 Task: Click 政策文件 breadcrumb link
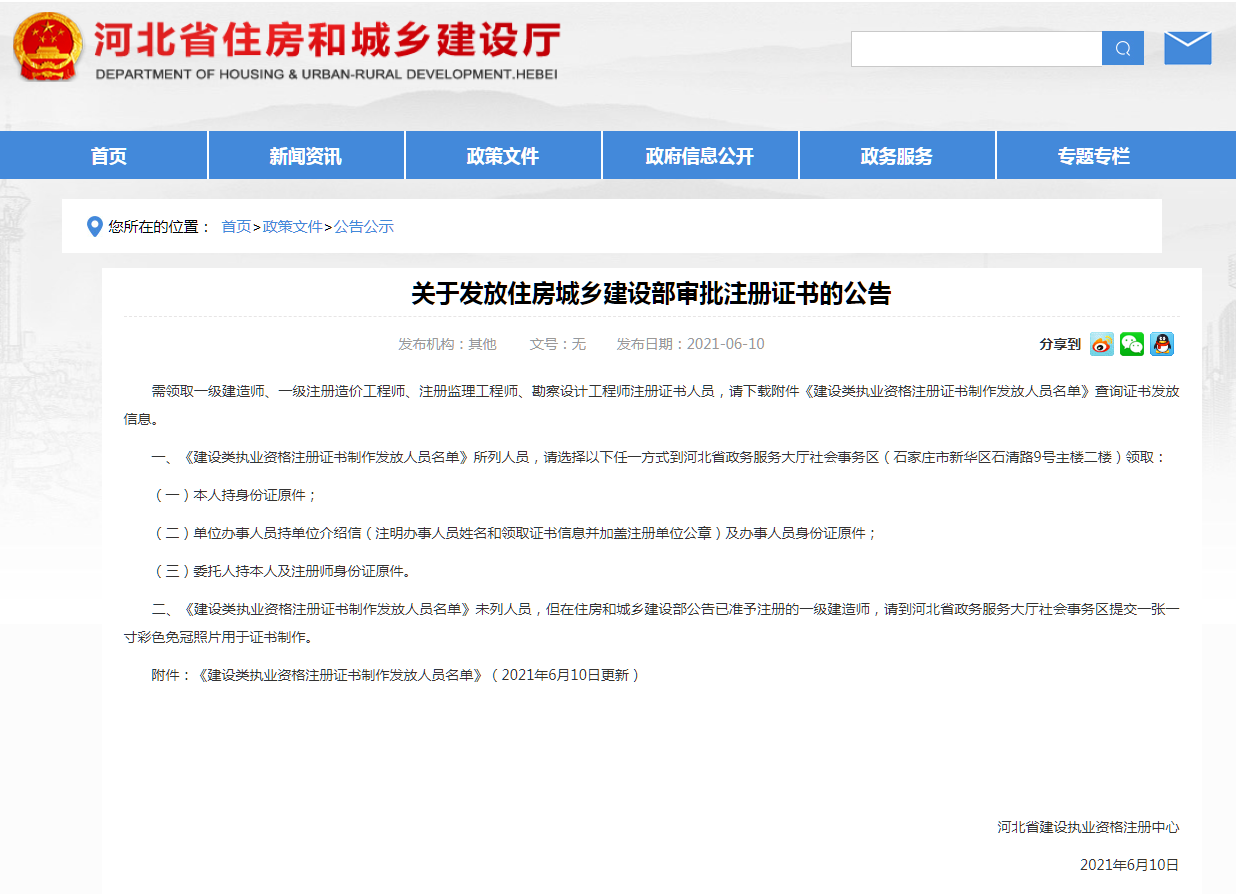tap(292, 227)
